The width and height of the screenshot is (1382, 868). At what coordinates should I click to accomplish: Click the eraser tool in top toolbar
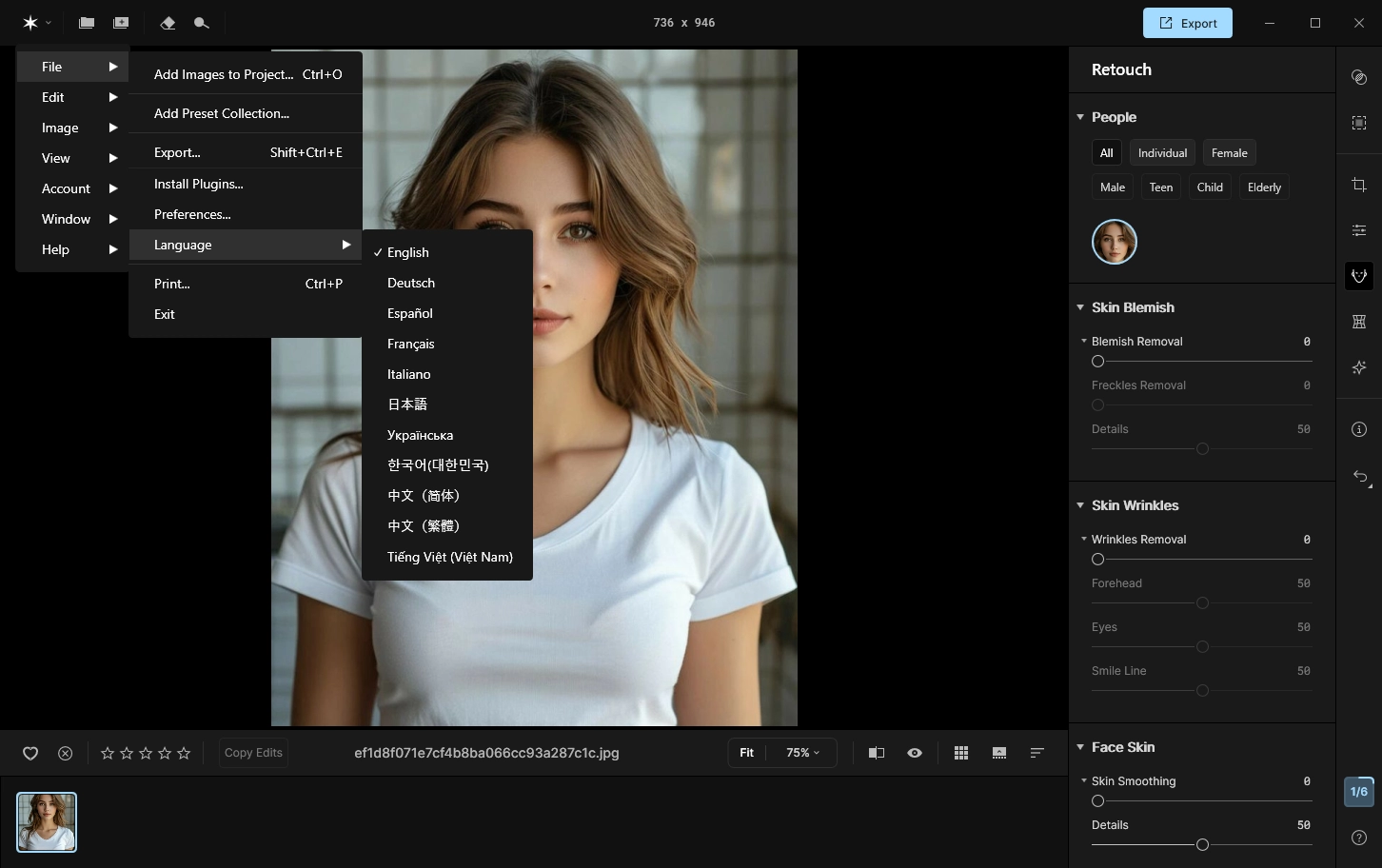point(168,23)
